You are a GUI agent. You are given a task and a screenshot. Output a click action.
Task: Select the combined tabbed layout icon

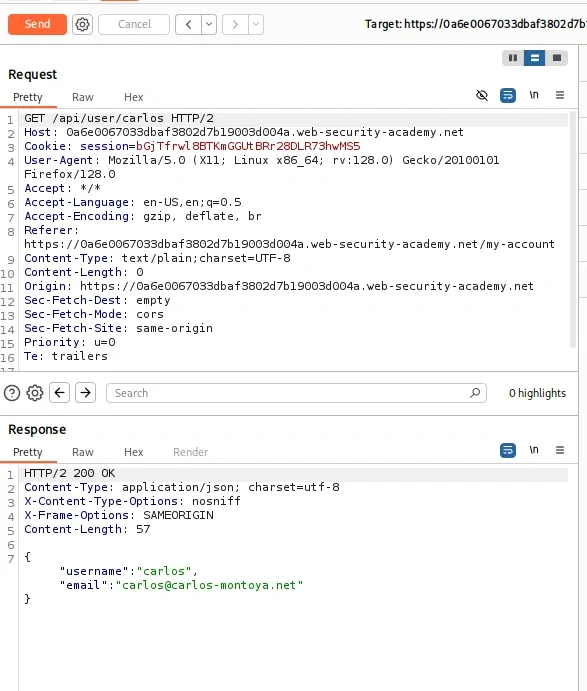tap(557, 58)
